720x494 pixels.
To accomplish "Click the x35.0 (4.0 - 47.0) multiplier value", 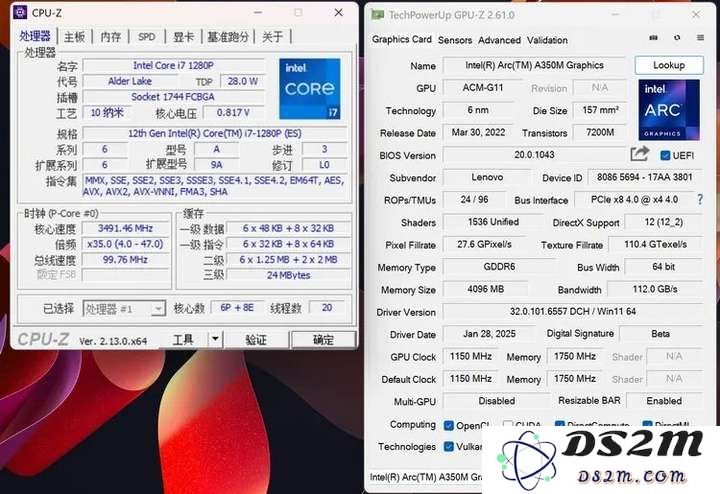I will pos(125,244).
